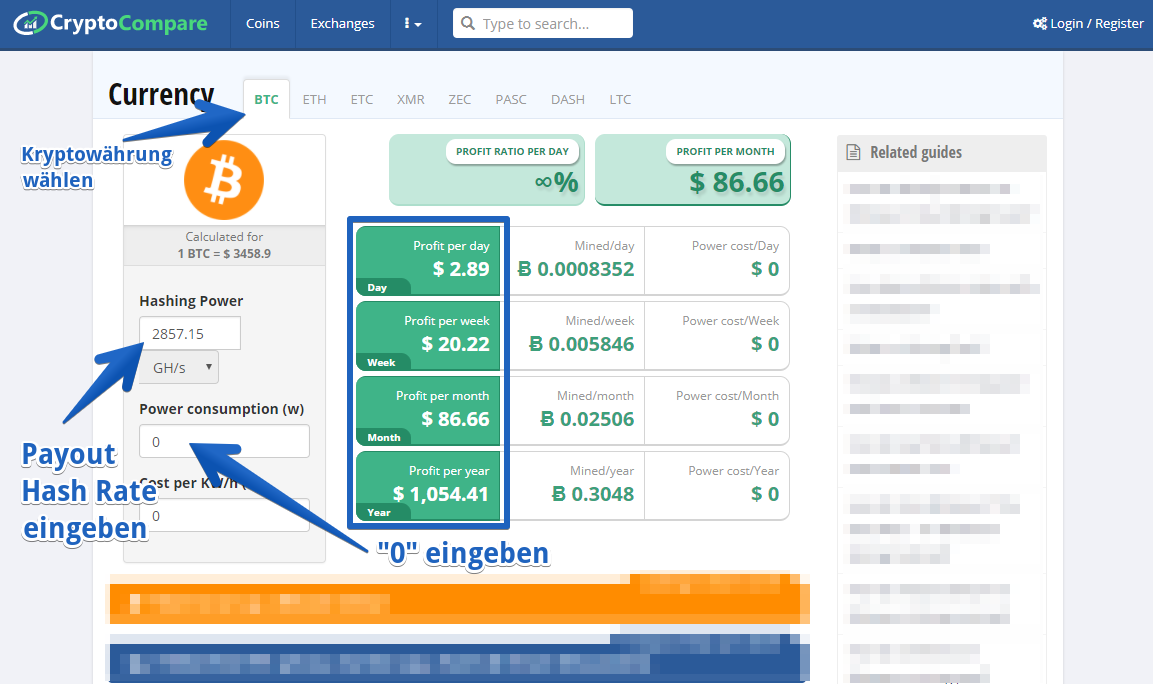Switch to the ZEC tab
Image resolution: width=1153 pixels, height=684 pixels.
[x=460, y=99]
